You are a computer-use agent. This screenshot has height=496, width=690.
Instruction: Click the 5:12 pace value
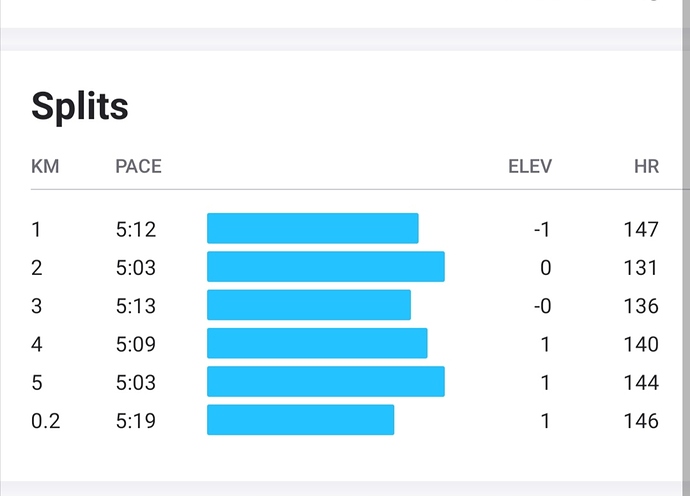[136, 229]
